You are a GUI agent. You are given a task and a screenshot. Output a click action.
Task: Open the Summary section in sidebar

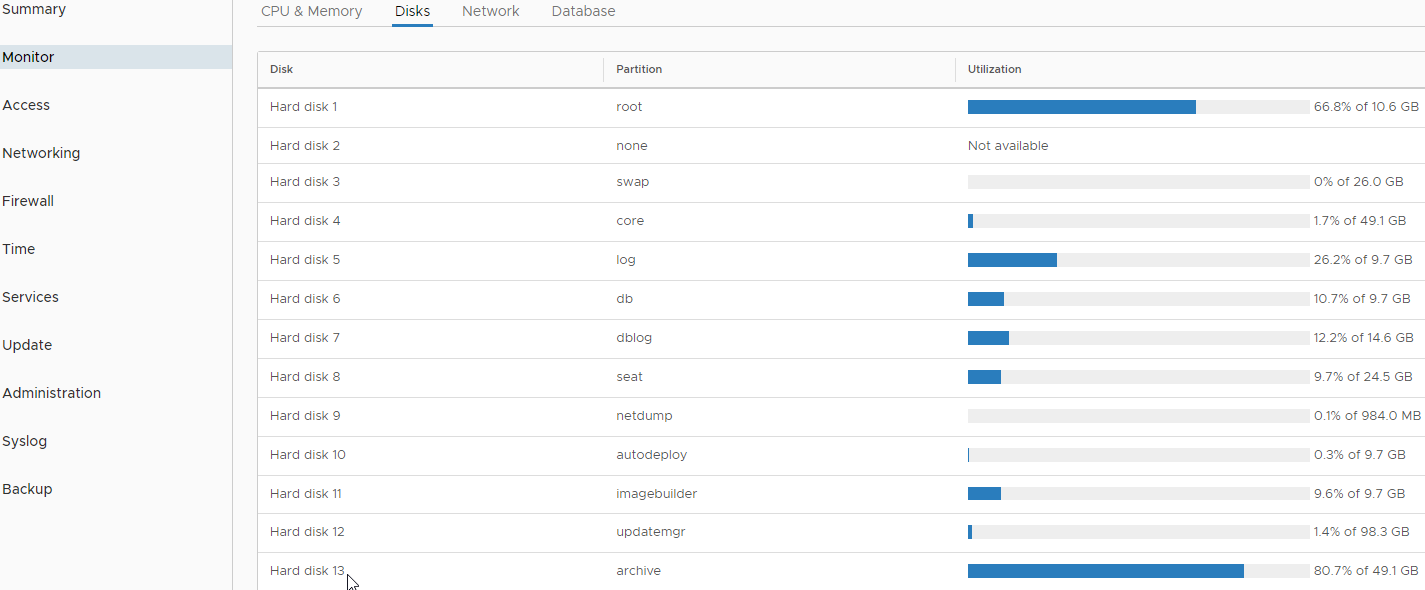point(34,9)
